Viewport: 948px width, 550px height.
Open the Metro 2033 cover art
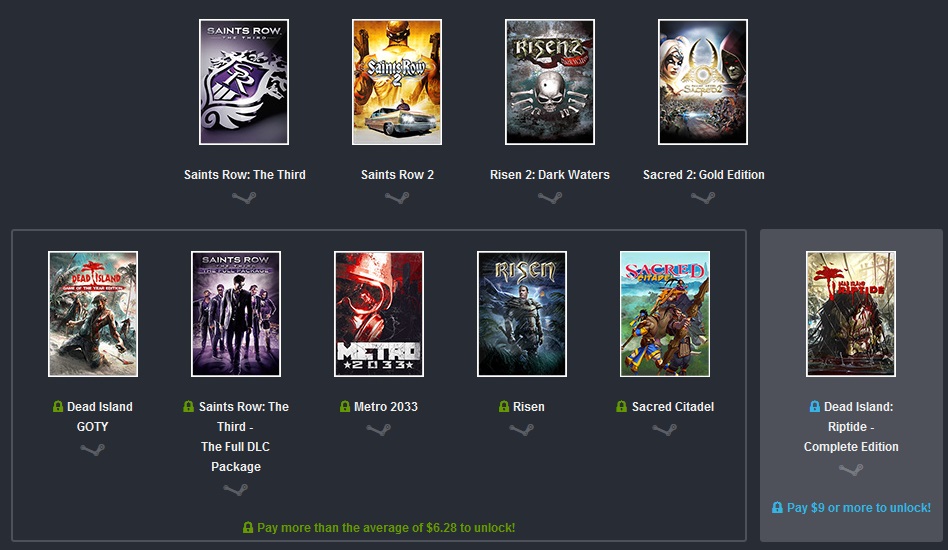379,314
